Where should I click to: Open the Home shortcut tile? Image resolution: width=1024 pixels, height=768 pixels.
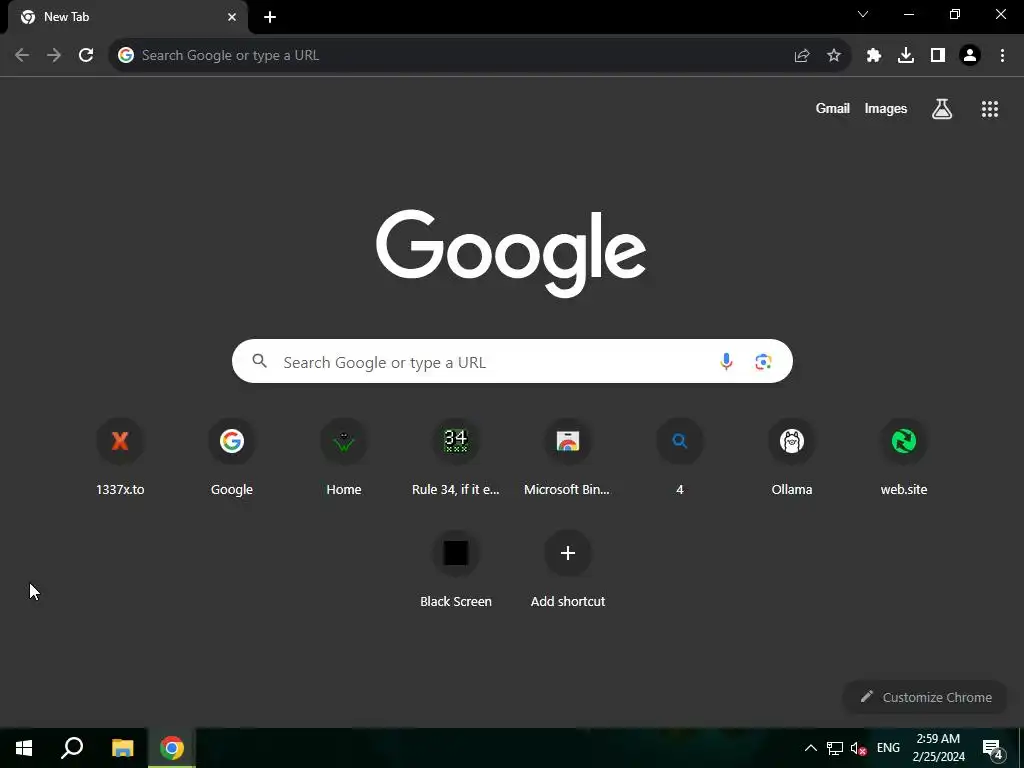344,457
